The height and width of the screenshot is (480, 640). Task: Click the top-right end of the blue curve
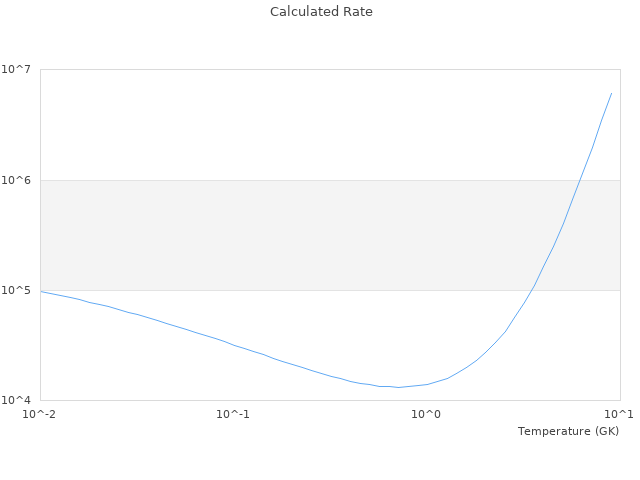point(611,93)
